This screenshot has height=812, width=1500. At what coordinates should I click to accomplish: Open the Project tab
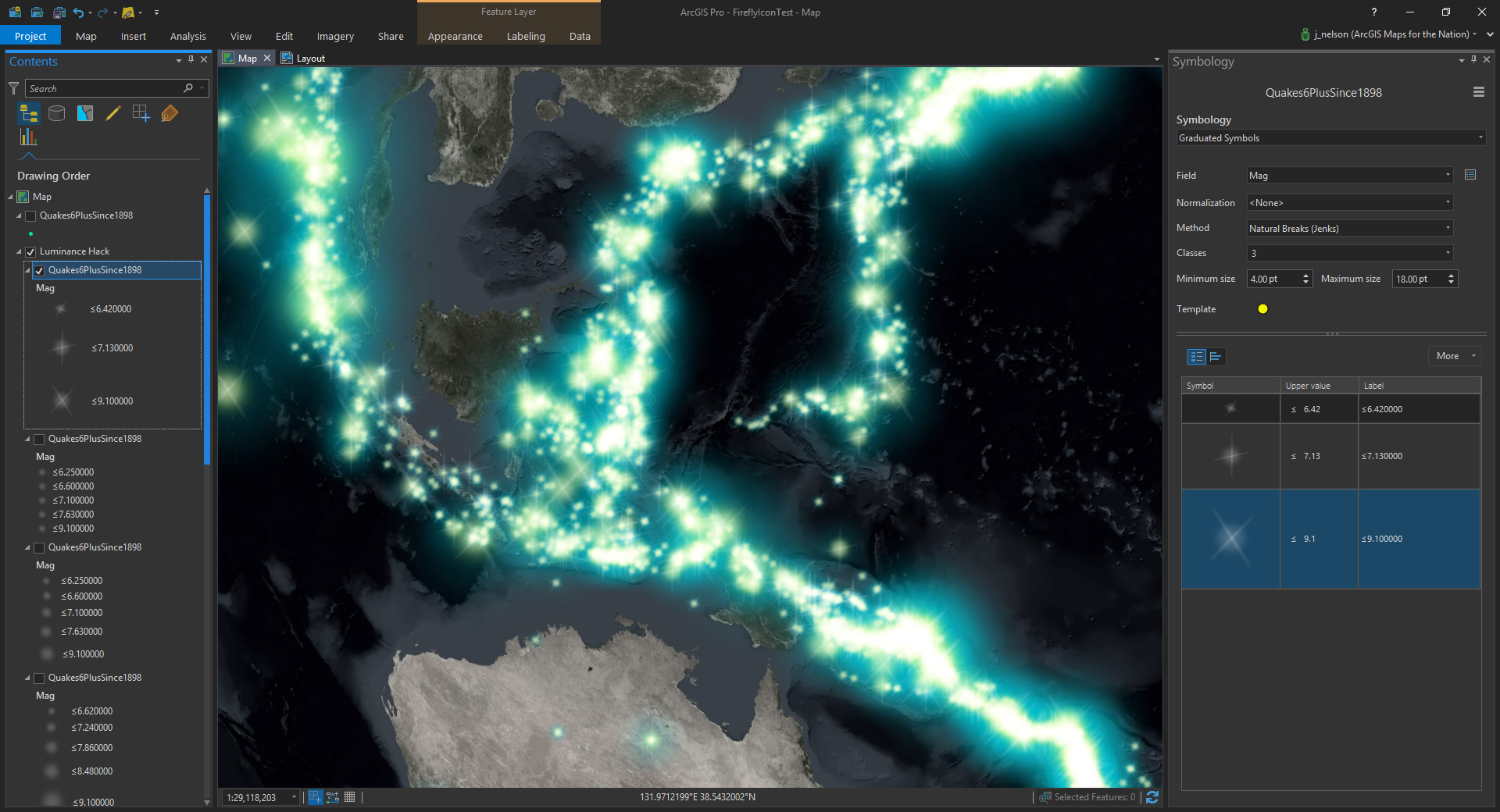point(30,36)
